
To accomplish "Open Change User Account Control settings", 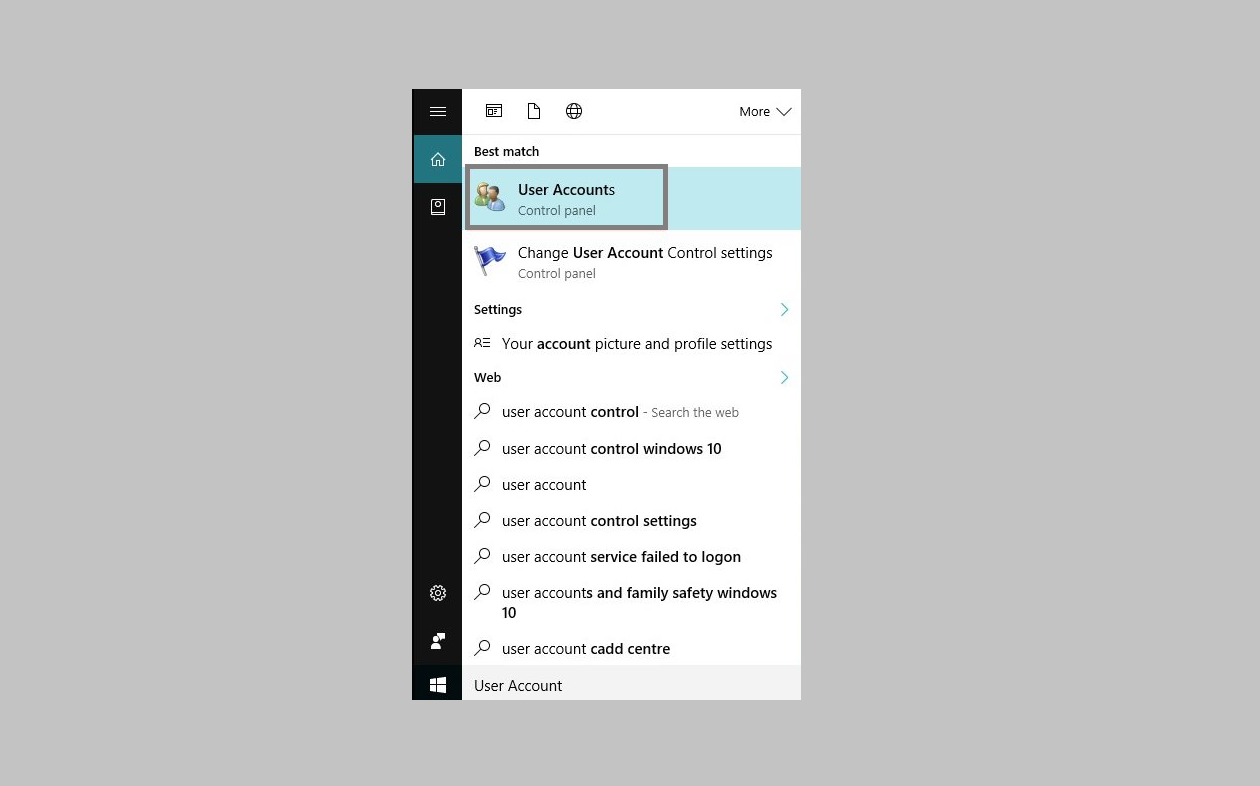I will pos(631,262).
